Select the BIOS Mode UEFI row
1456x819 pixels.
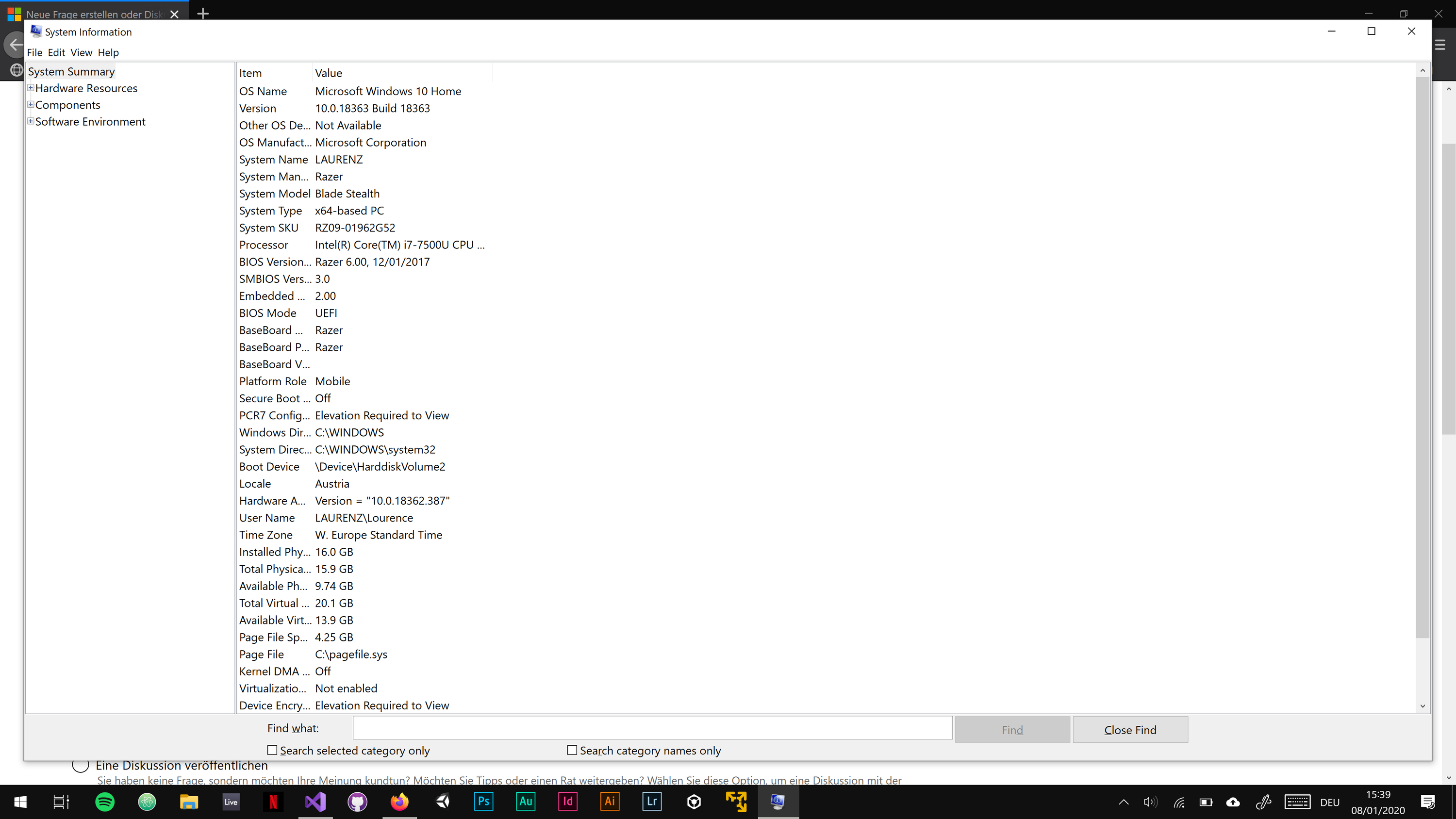pos(364,313)
